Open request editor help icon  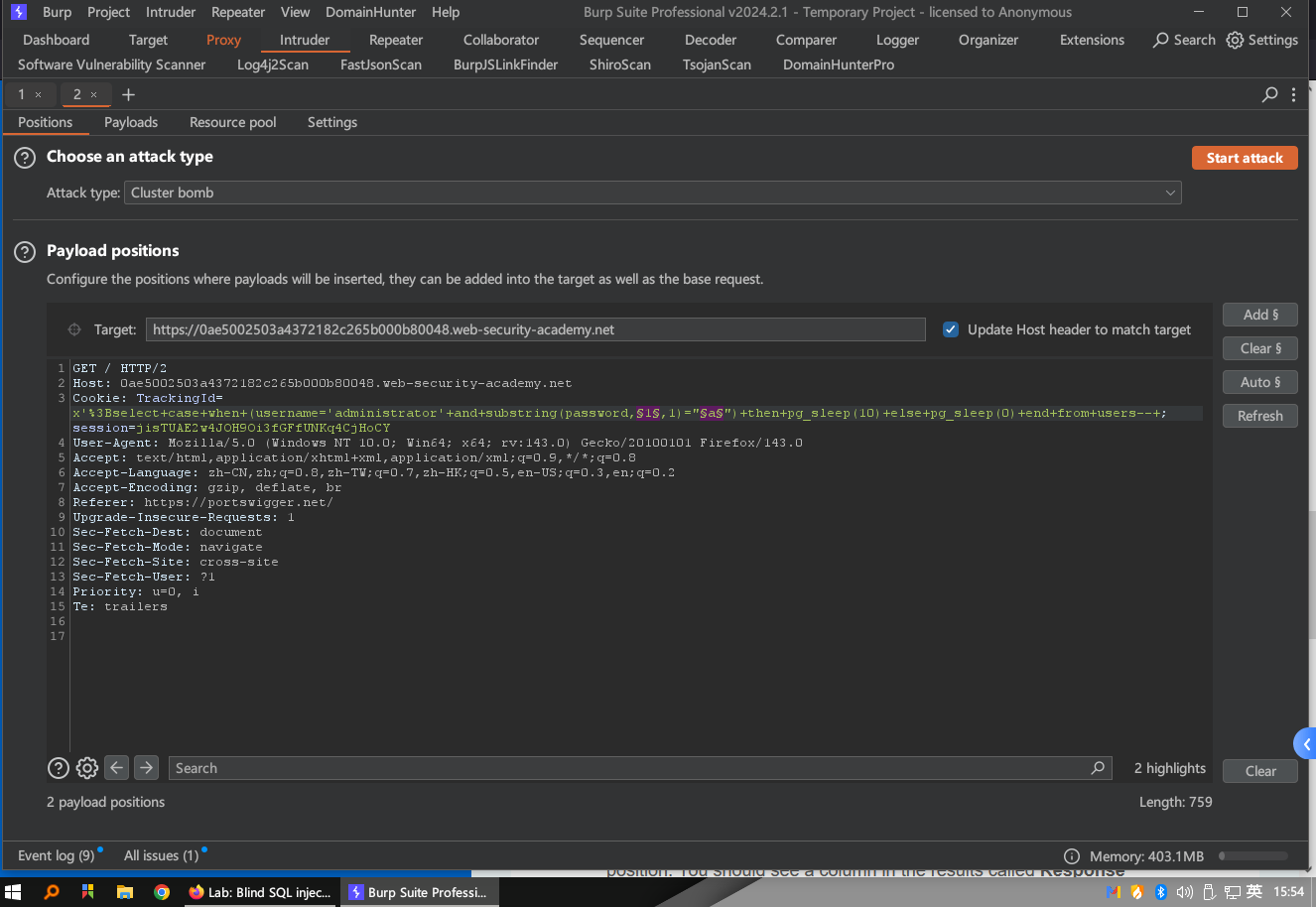59,768
